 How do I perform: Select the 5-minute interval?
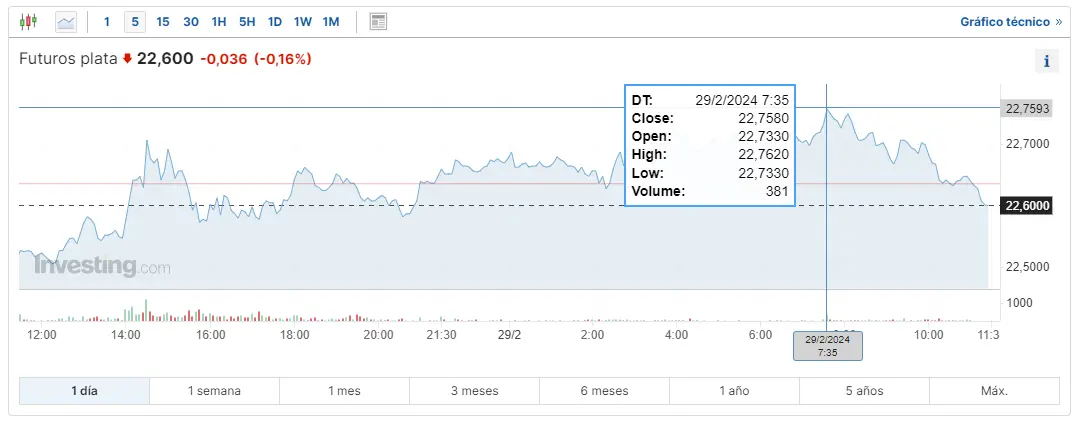pyautogui.click(x=135, y=21)
